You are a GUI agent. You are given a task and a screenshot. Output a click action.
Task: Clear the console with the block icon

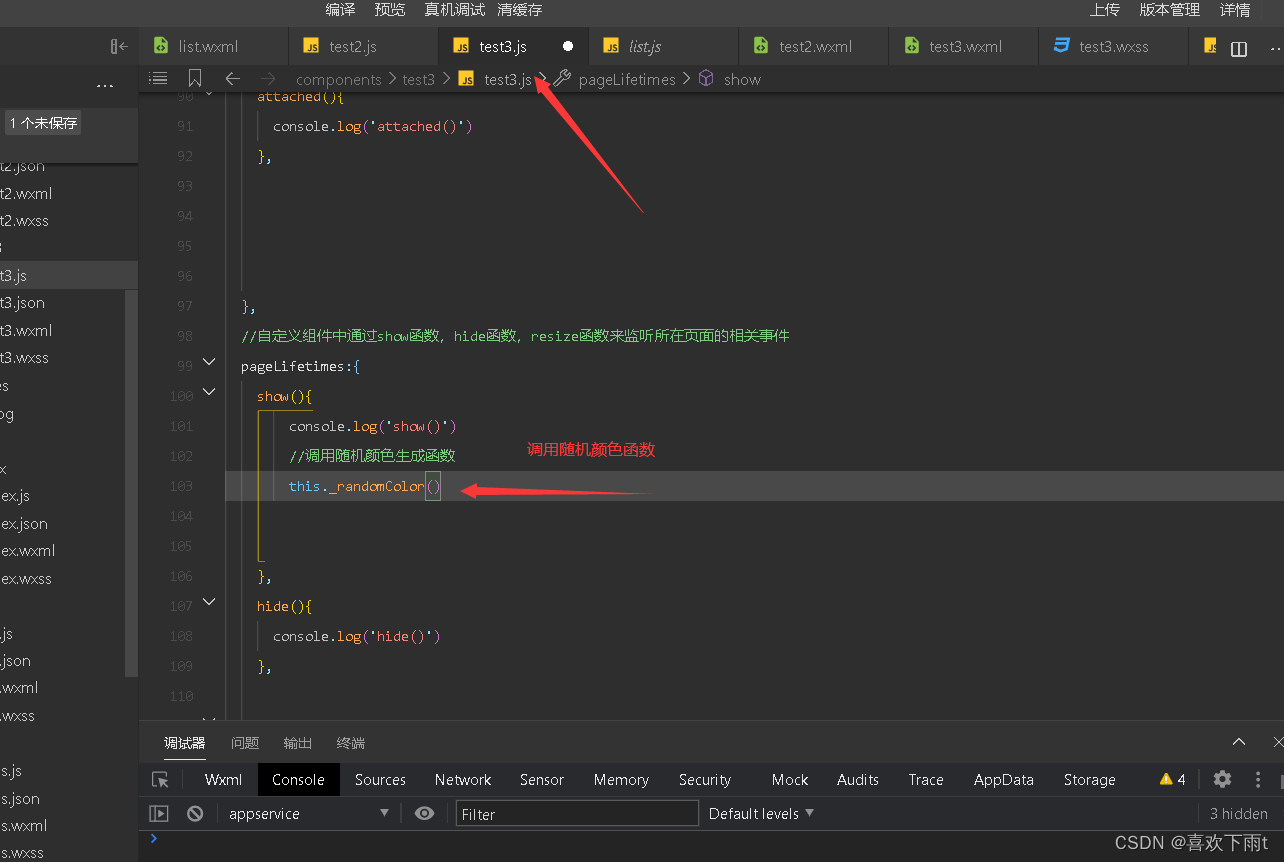click(195, 813)
